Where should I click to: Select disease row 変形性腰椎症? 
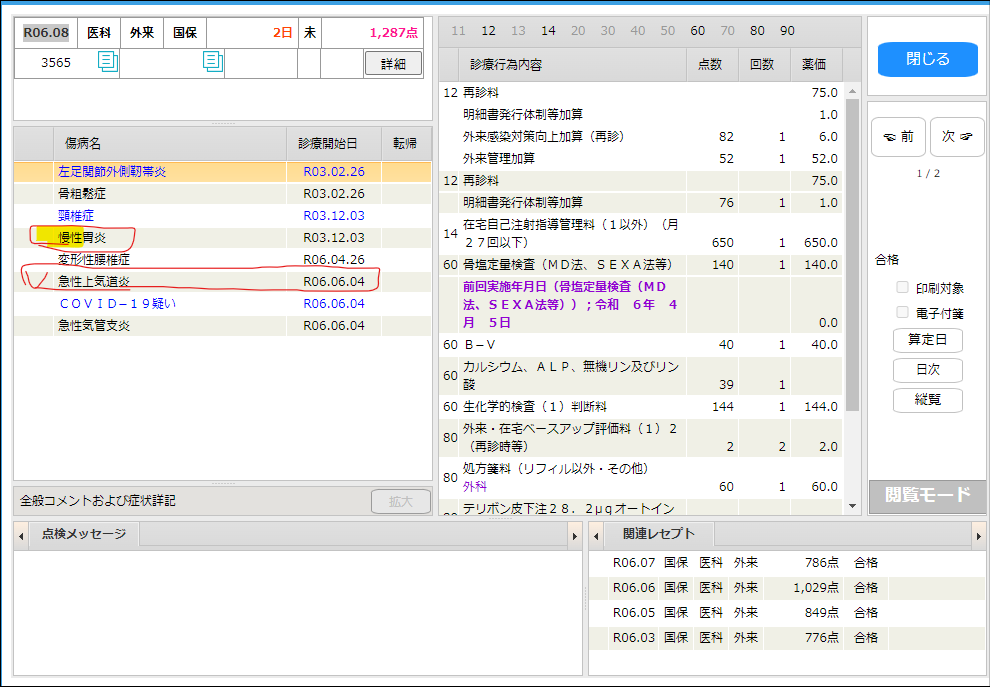pos(223,260)
